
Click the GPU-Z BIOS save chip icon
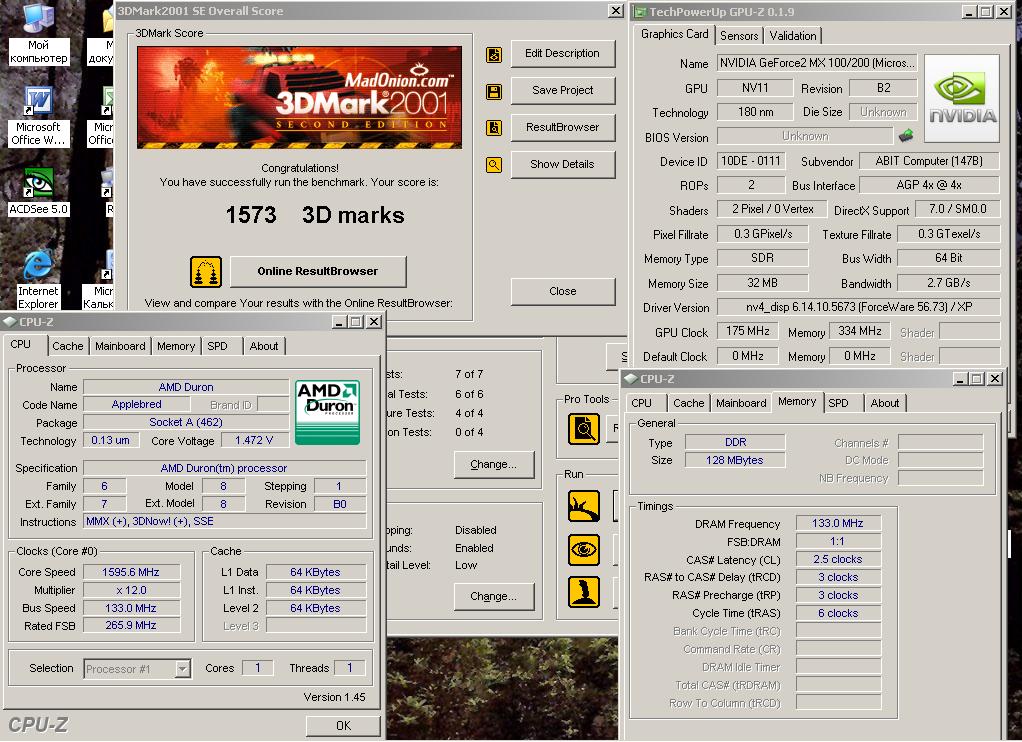905,136
